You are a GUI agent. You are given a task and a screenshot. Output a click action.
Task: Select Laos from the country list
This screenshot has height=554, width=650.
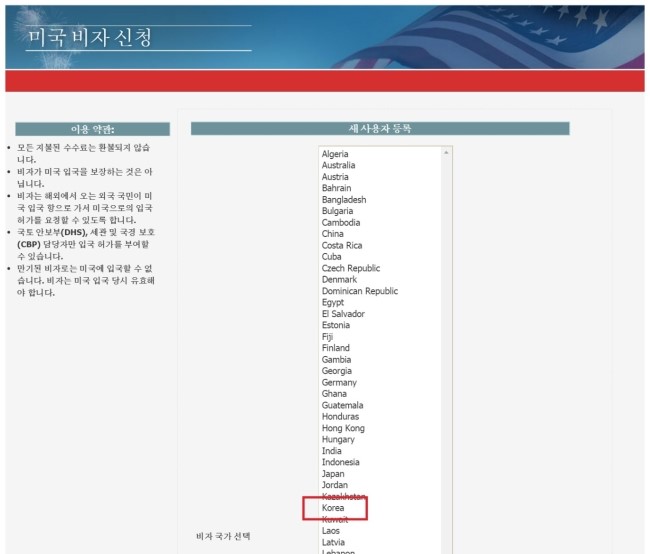pos(331,531)
